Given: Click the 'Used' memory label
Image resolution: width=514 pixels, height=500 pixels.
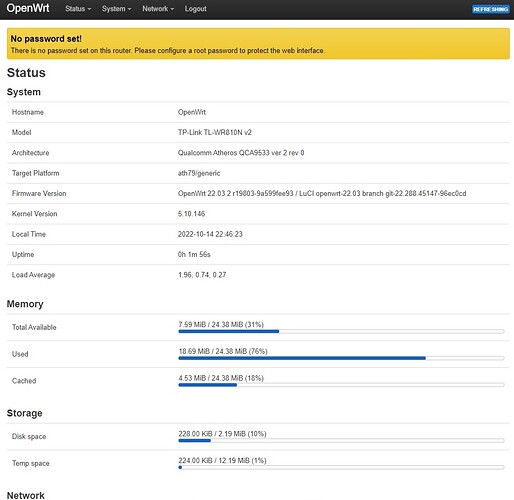Looking at the screenshot, I should pos(20,354).
